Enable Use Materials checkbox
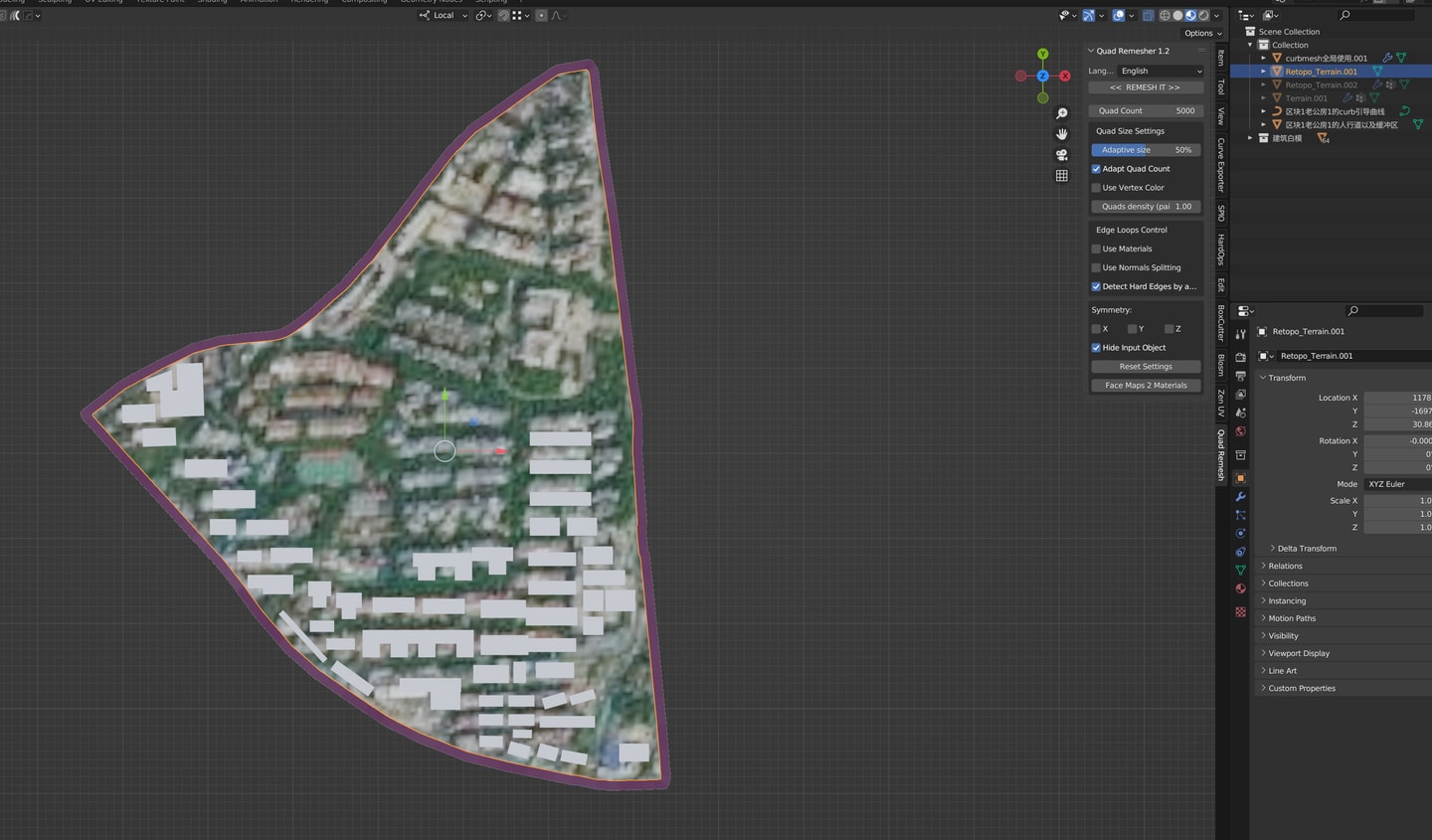 [x=1096, y=250]
